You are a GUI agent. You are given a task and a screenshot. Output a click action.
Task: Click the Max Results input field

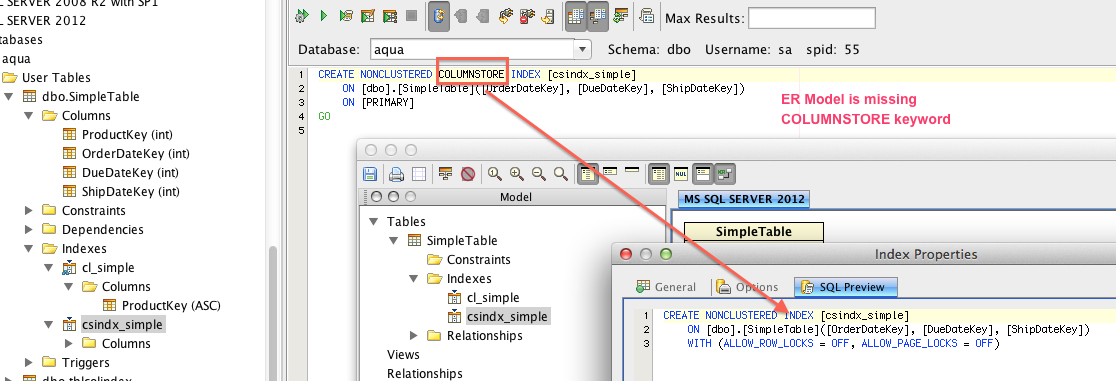[811, 18]
